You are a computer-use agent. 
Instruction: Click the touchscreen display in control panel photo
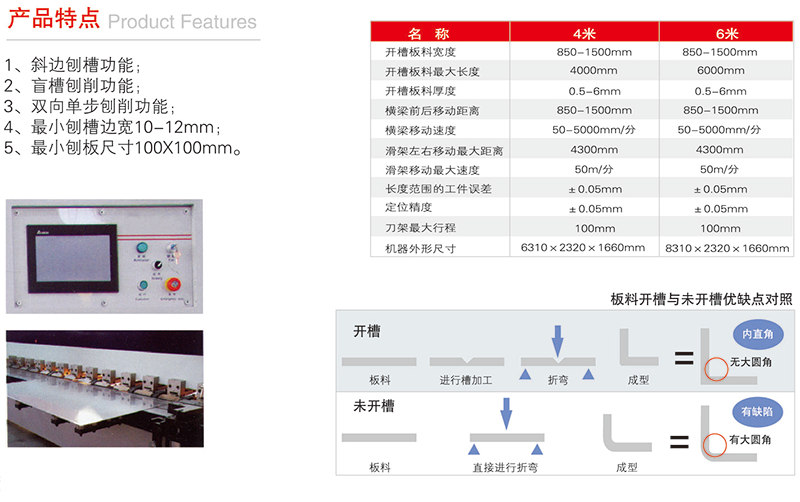[72, 259]
